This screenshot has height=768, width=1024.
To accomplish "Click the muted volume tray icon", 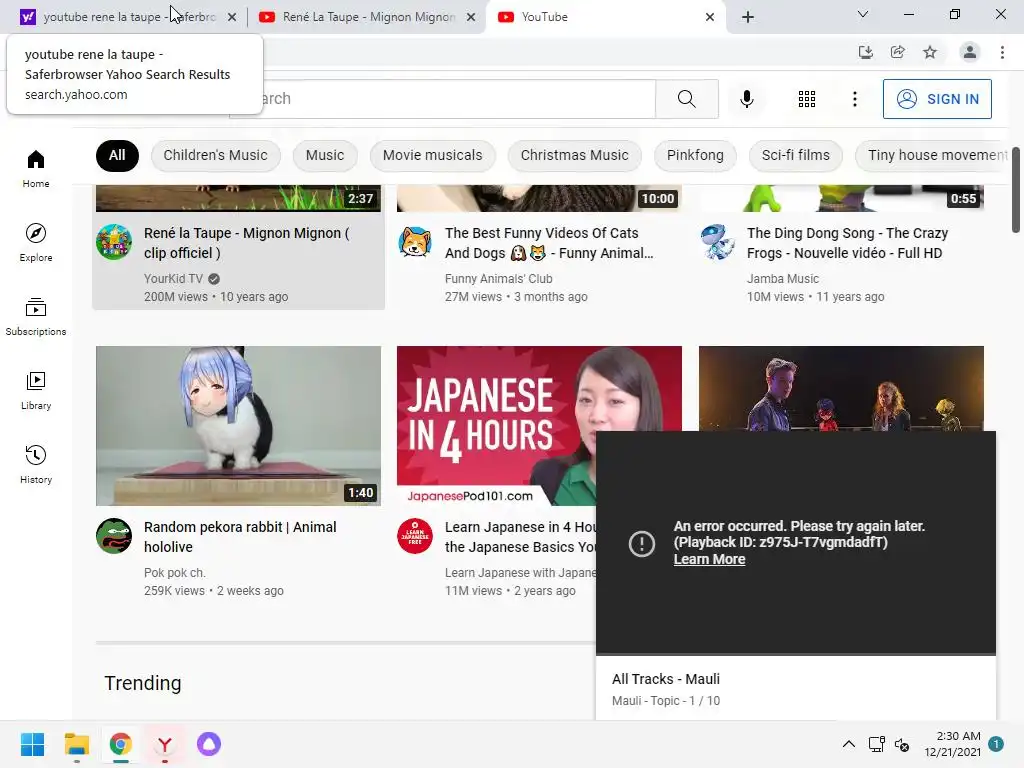I will (903, 744).
